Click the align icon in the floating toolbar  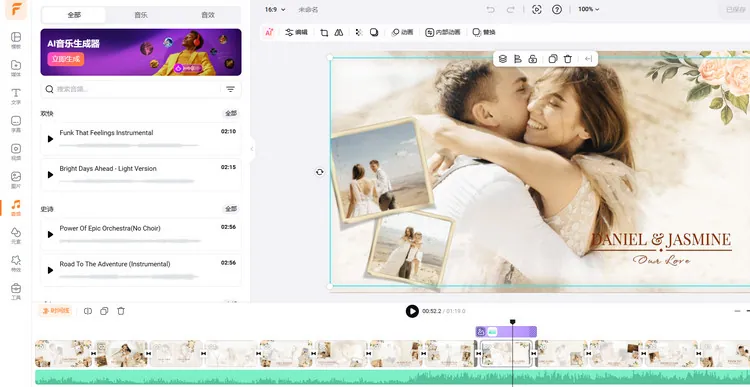click(517, 59)
